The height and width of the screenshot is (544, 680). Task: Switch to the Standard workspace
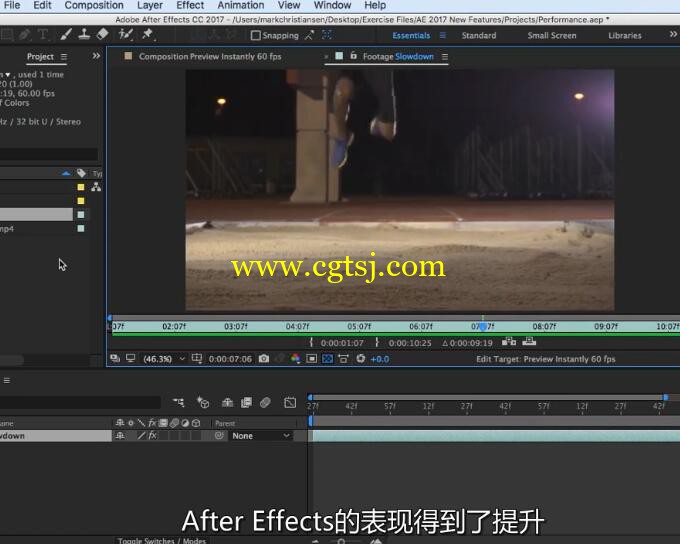pyautogui.click(x=479, y=36)
